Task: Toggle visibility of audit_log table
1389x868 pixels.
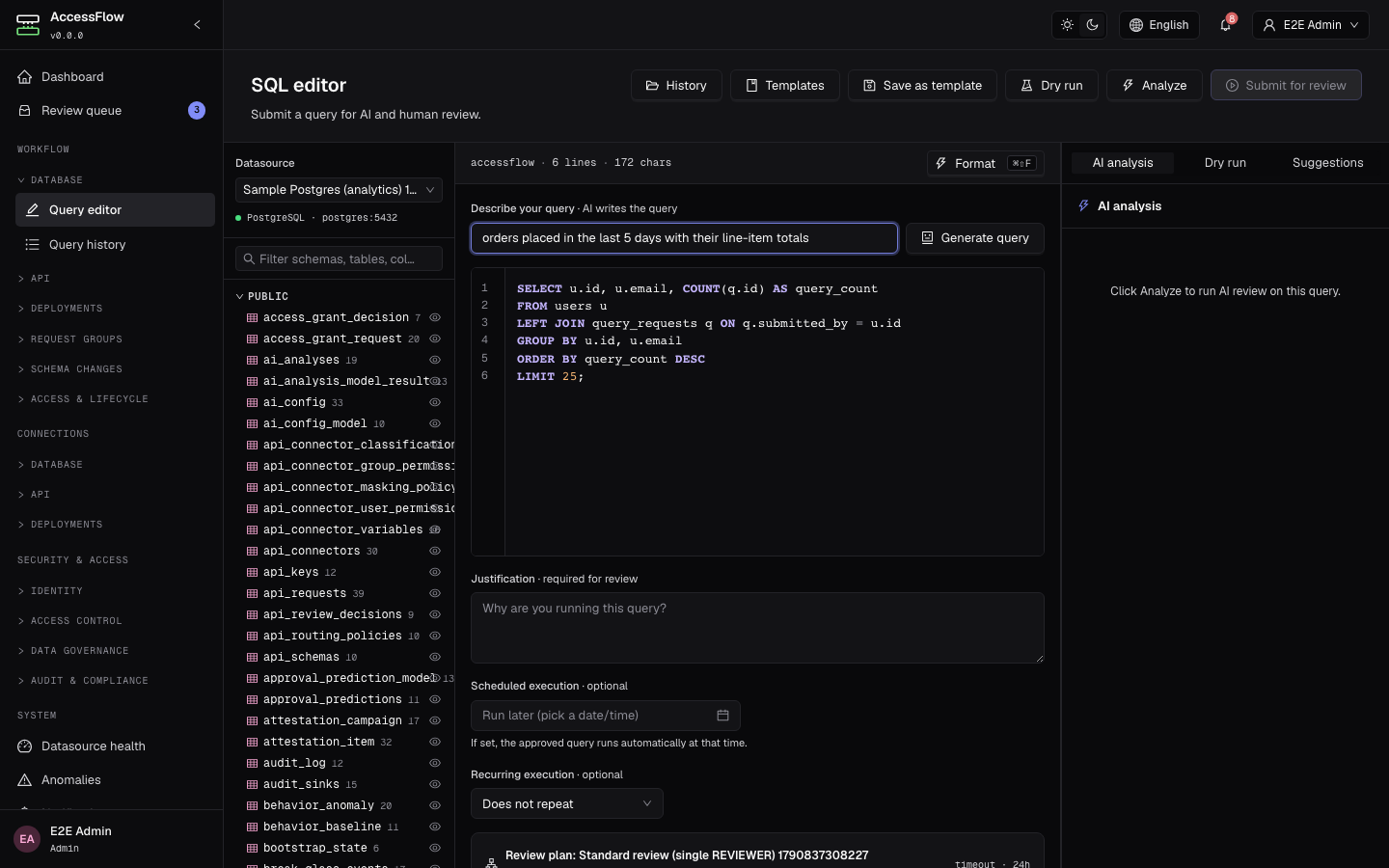Action: pos(435,763)
